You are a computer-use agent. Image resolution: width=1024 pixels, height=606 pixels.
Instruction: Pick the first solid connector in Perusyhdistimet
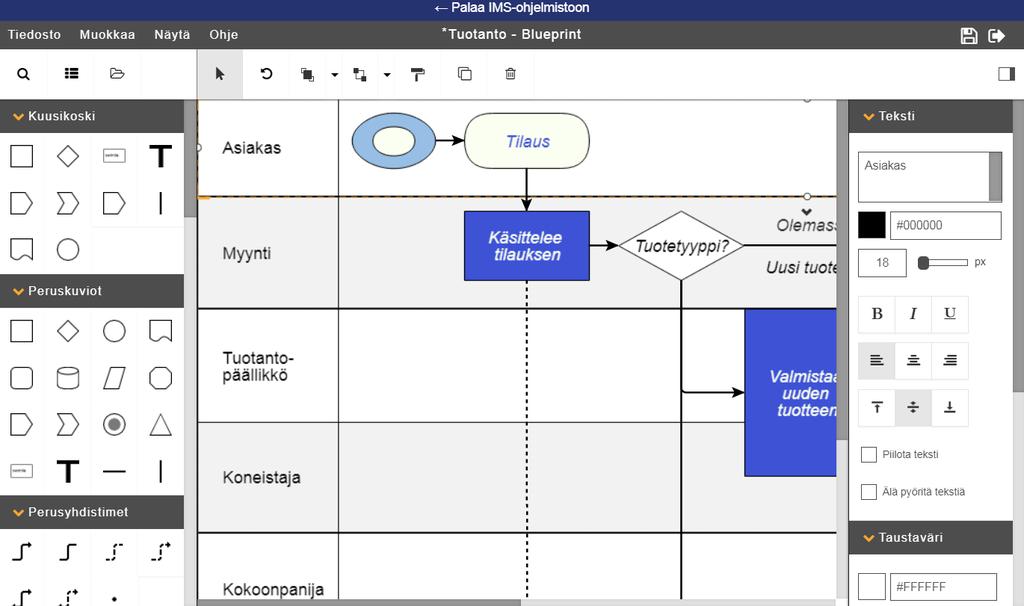tap(22, 552)
